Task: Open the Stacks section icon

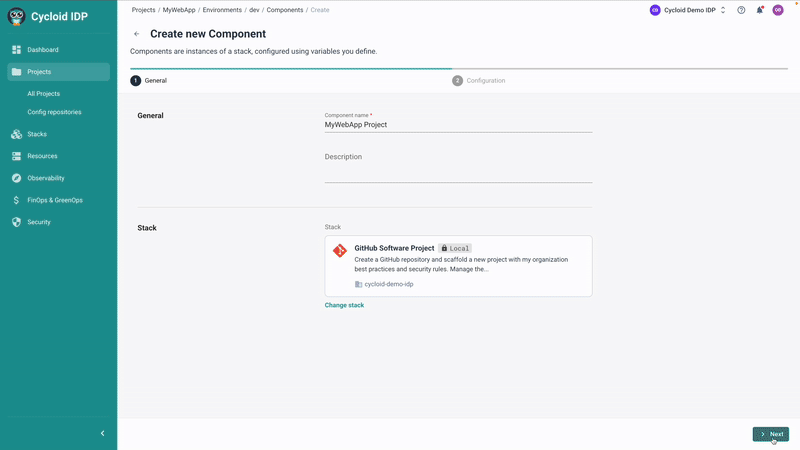Action: (x=16, y=134)
